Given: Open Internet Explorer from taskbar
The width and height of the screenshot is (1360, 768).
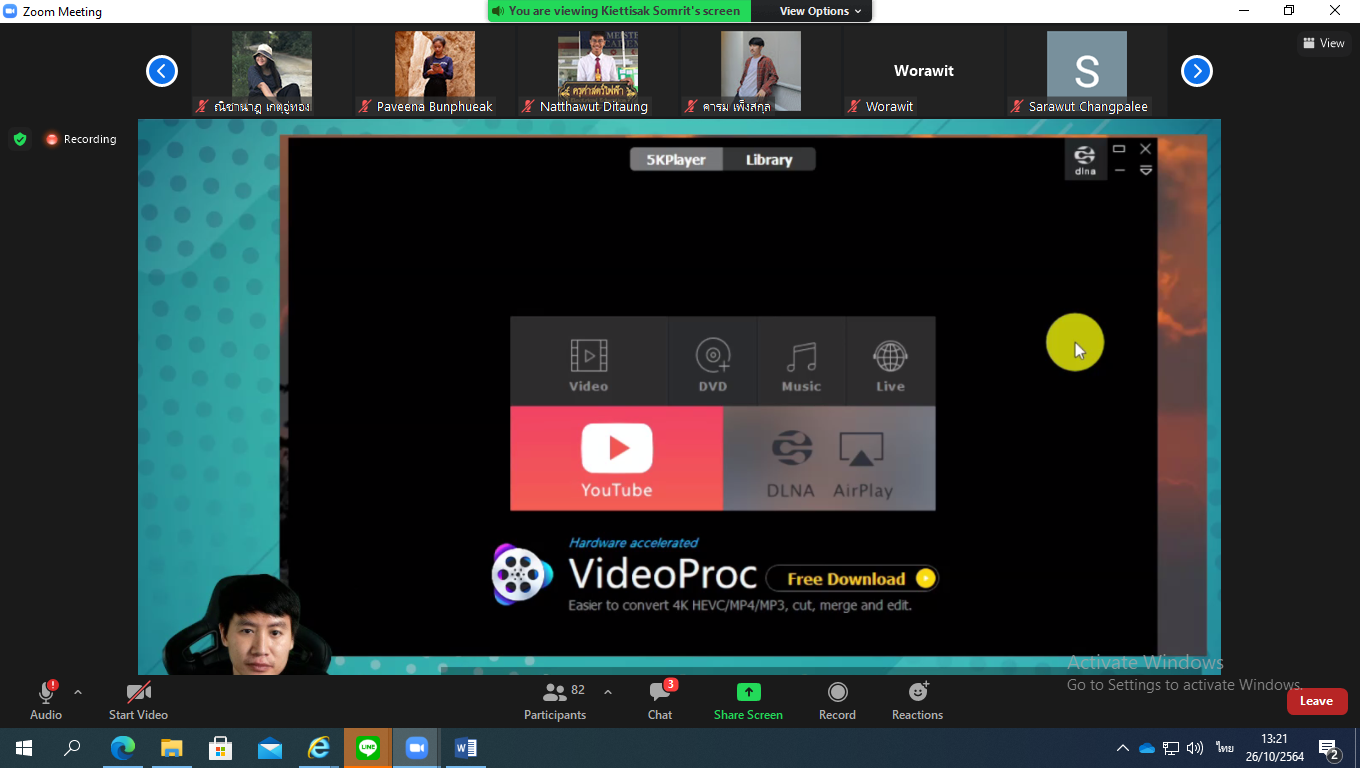Looking at the screenshot, I should [319, 748].
